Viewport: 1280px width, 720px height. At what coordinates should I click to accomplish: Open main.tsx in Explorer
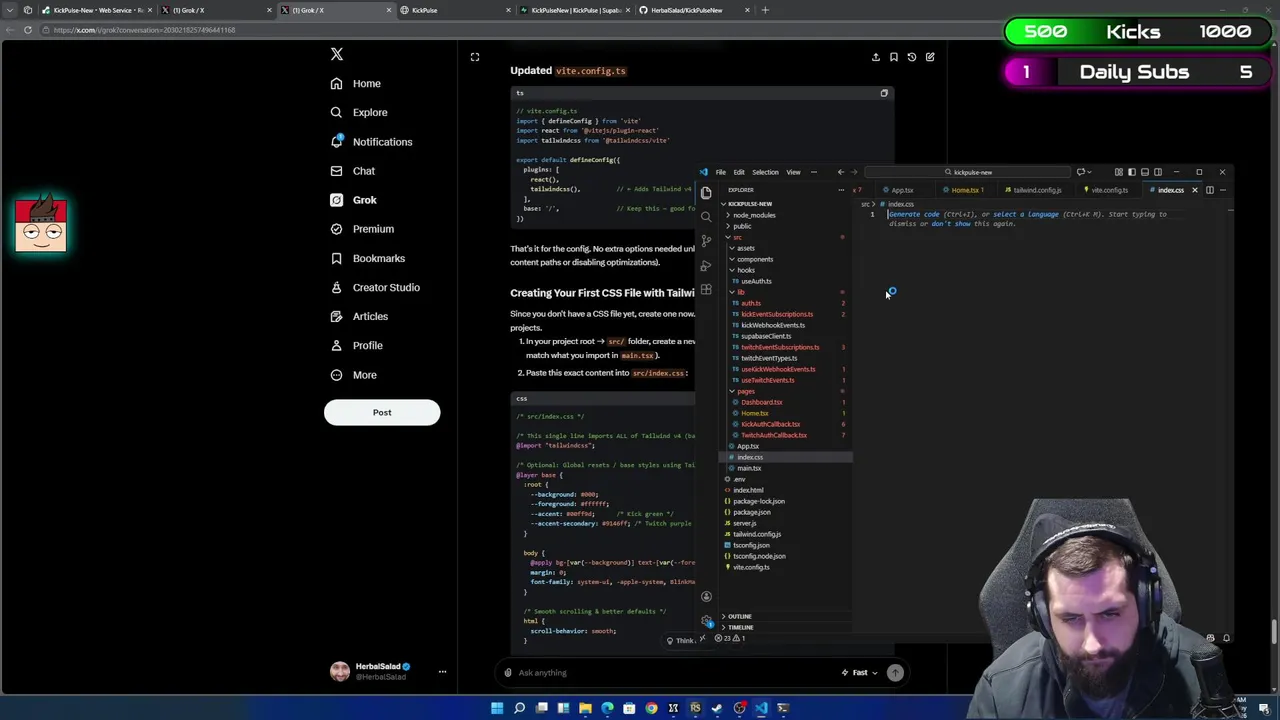coord(749,468)
